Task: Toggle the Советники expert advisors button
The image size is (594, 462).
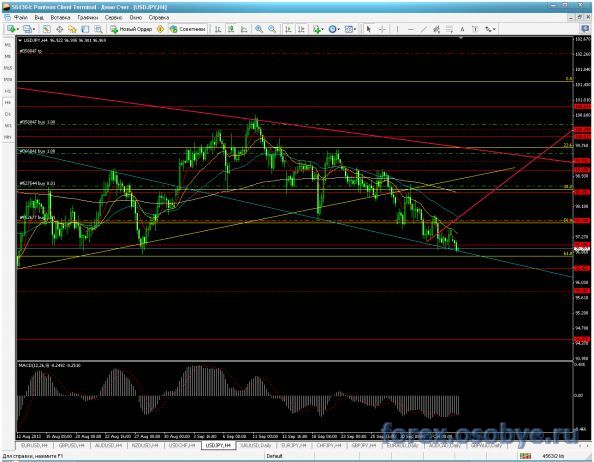Action: tap(188, 29)
